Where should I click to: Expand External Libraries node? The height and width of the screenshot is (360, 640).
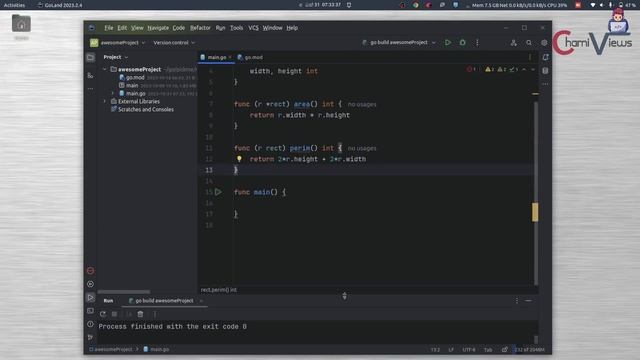click(x=105, y=101)
